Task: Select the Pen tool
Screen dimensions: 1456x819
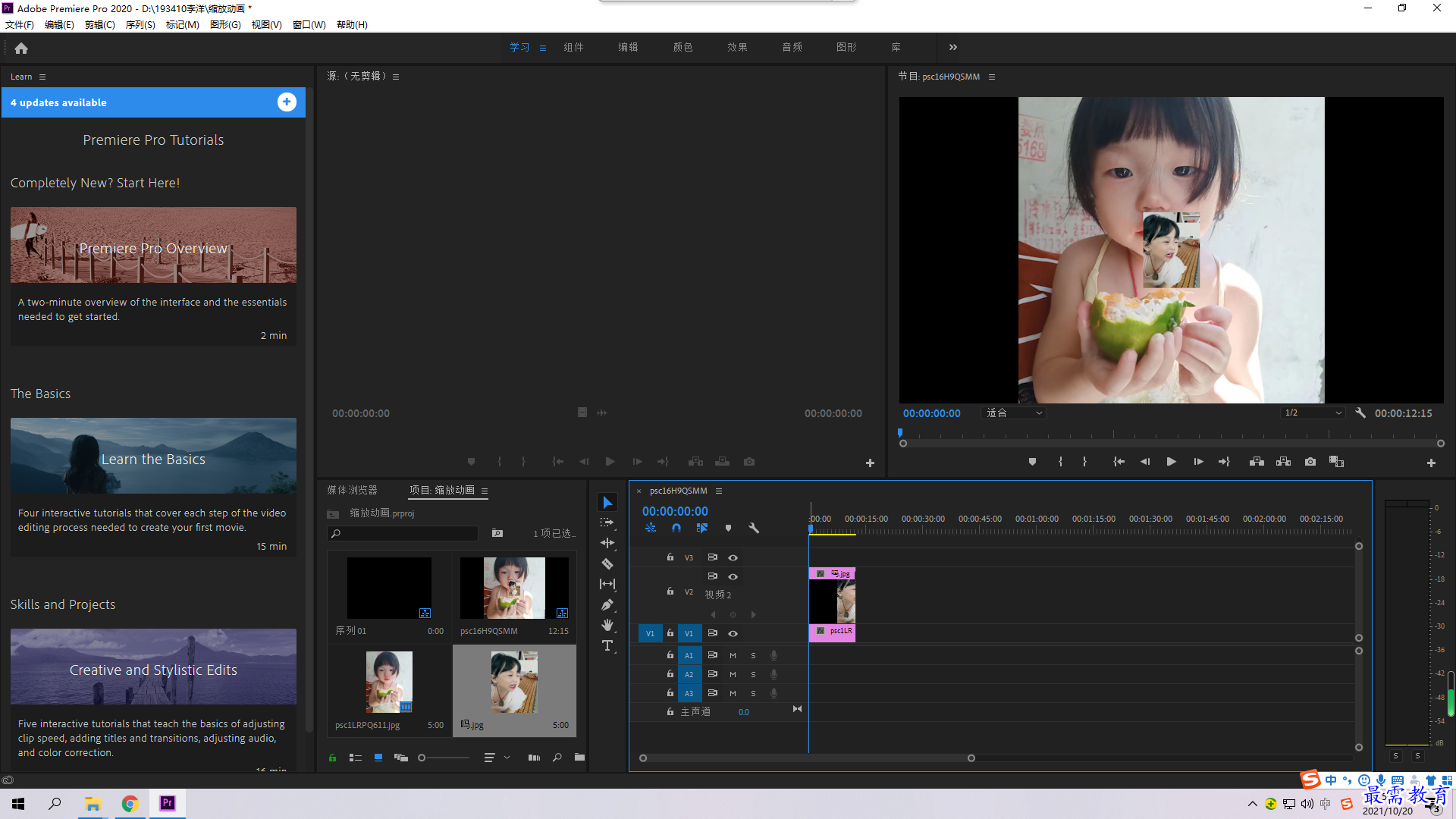Action: coord(607,604)
